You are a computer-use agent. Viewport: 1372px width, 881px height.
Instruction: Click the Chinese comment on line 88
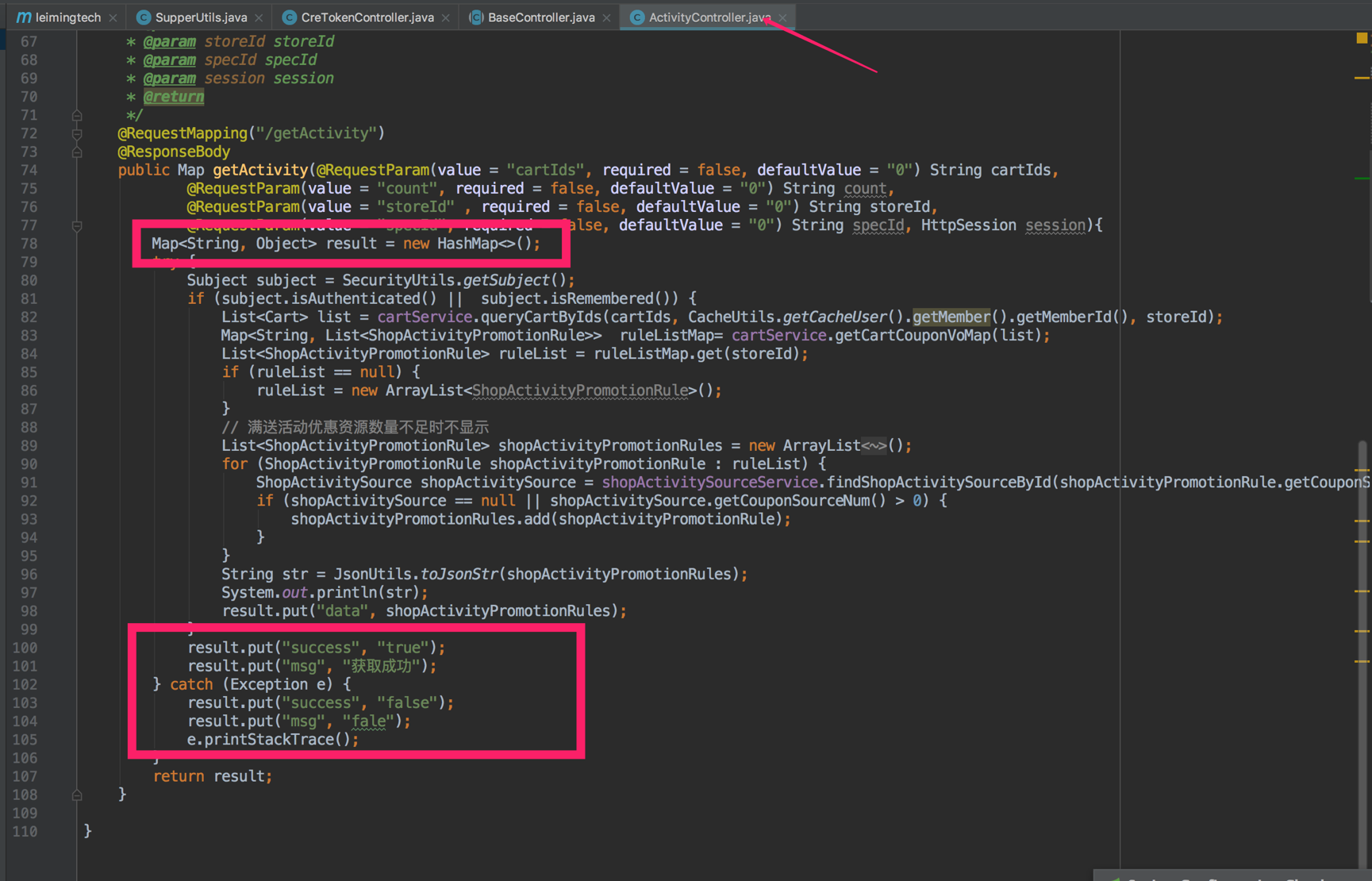pyautogui.click(x=355, y=427)
